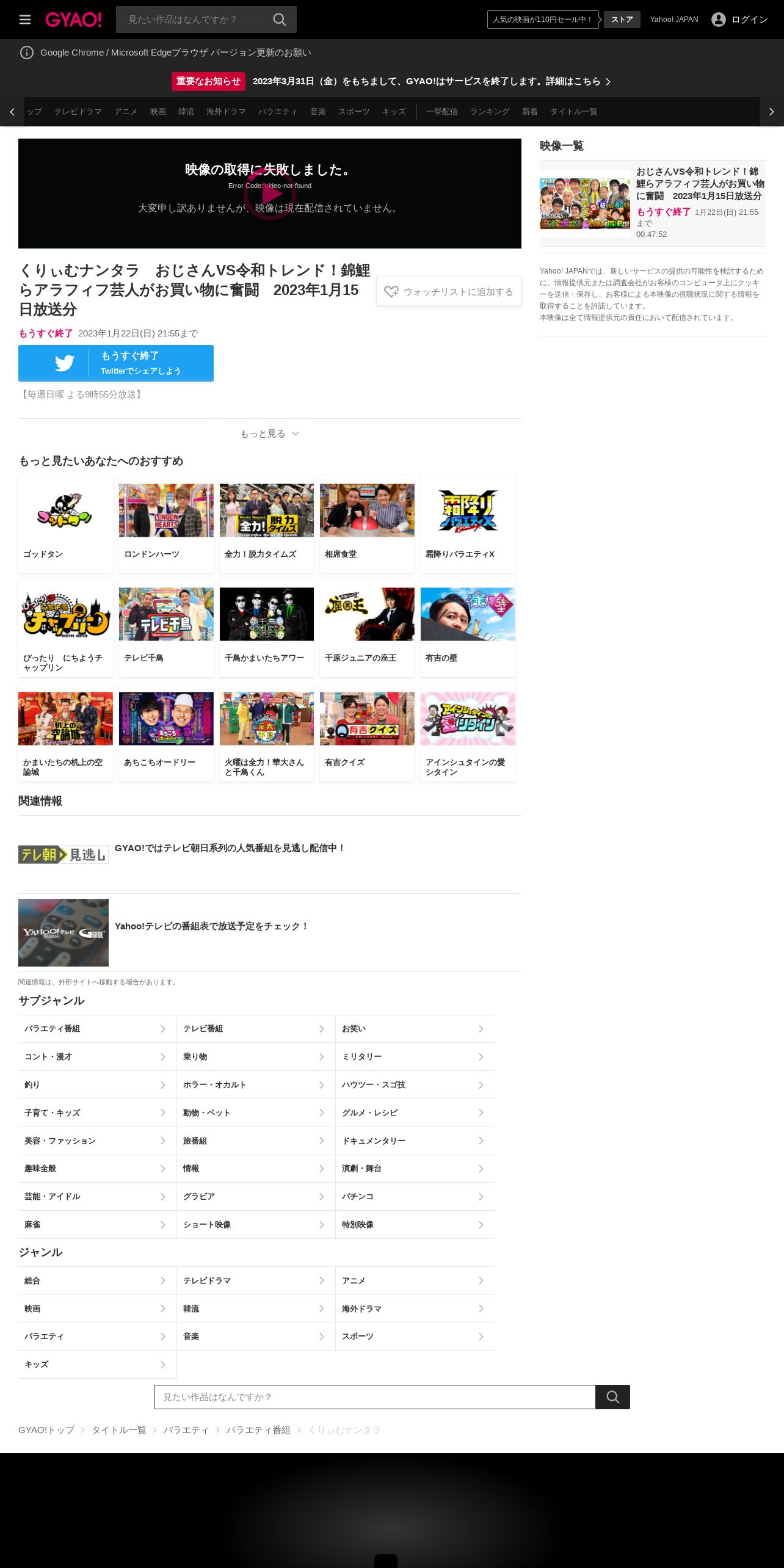The image size is (784, 1568).
Task: Open グルメ・レシピ subgenre row
Action: point(415,1112)
